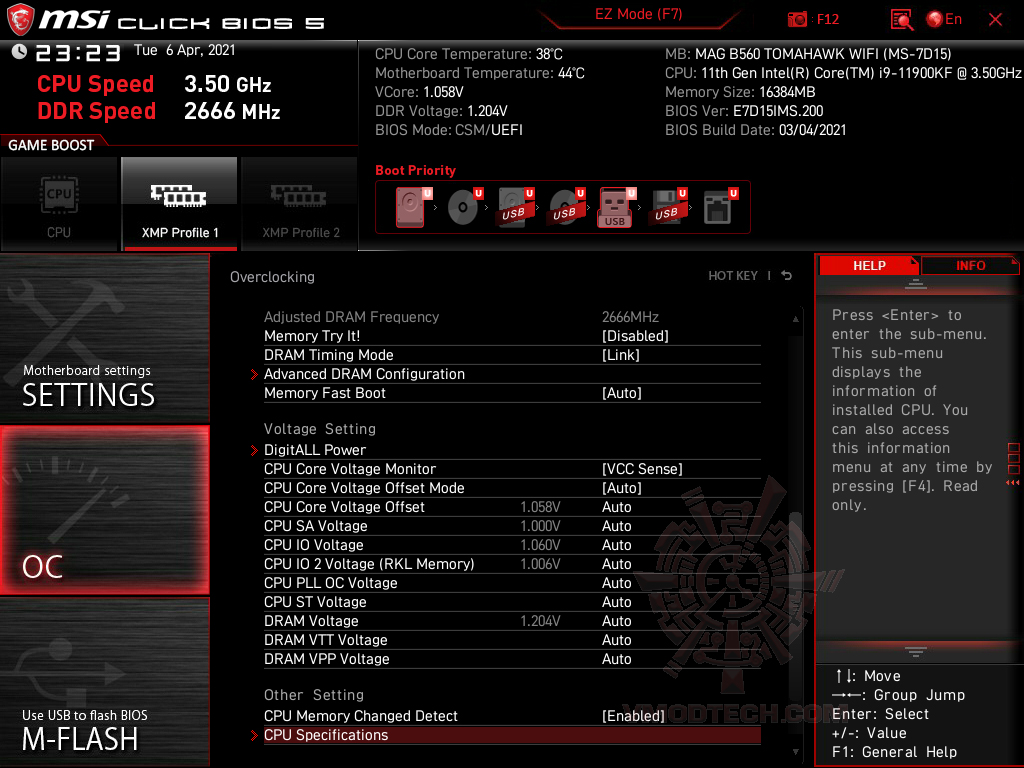Switch to the INFO tab
The width and height of the screenshot is (1024, 768).
970,266
